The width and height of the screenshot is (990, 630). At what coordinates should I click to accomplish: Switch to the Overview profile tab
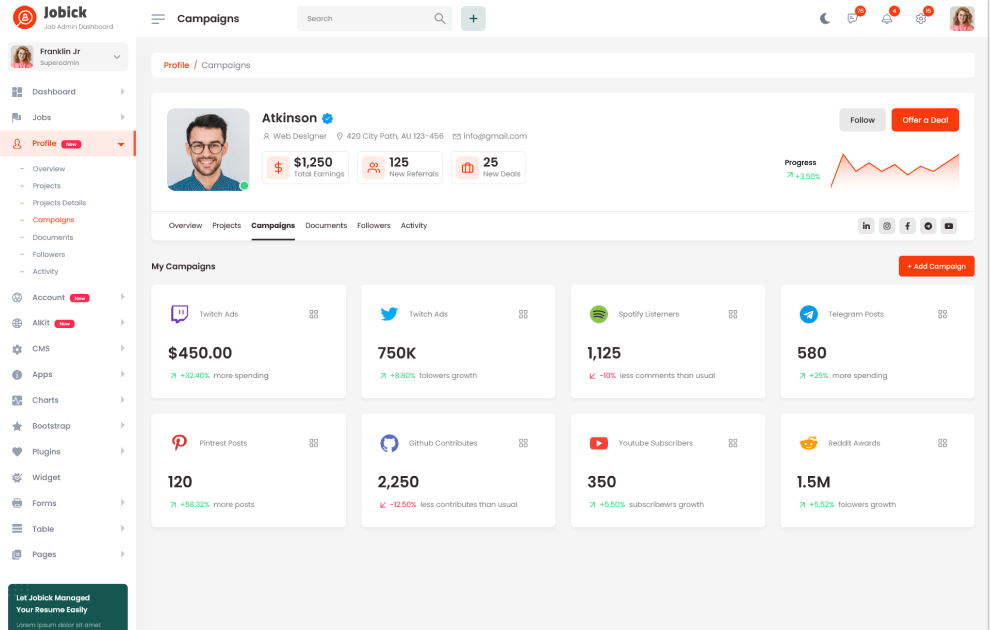(x=185, y=225)
